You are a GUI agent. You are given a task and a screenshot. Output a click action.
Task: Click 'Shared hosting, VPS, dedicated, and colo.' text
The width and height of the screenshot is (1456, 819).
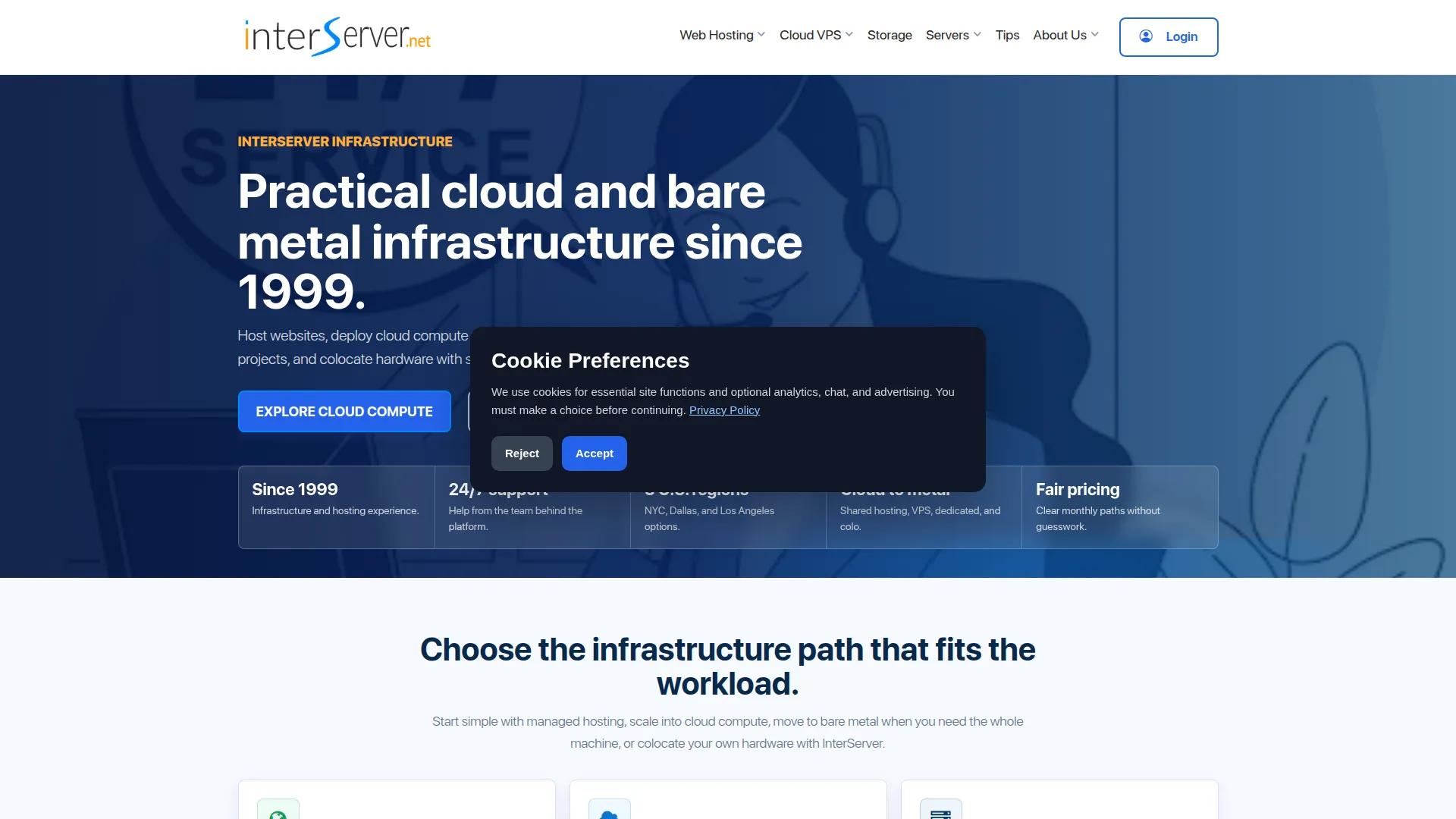[x=920, y=519]
